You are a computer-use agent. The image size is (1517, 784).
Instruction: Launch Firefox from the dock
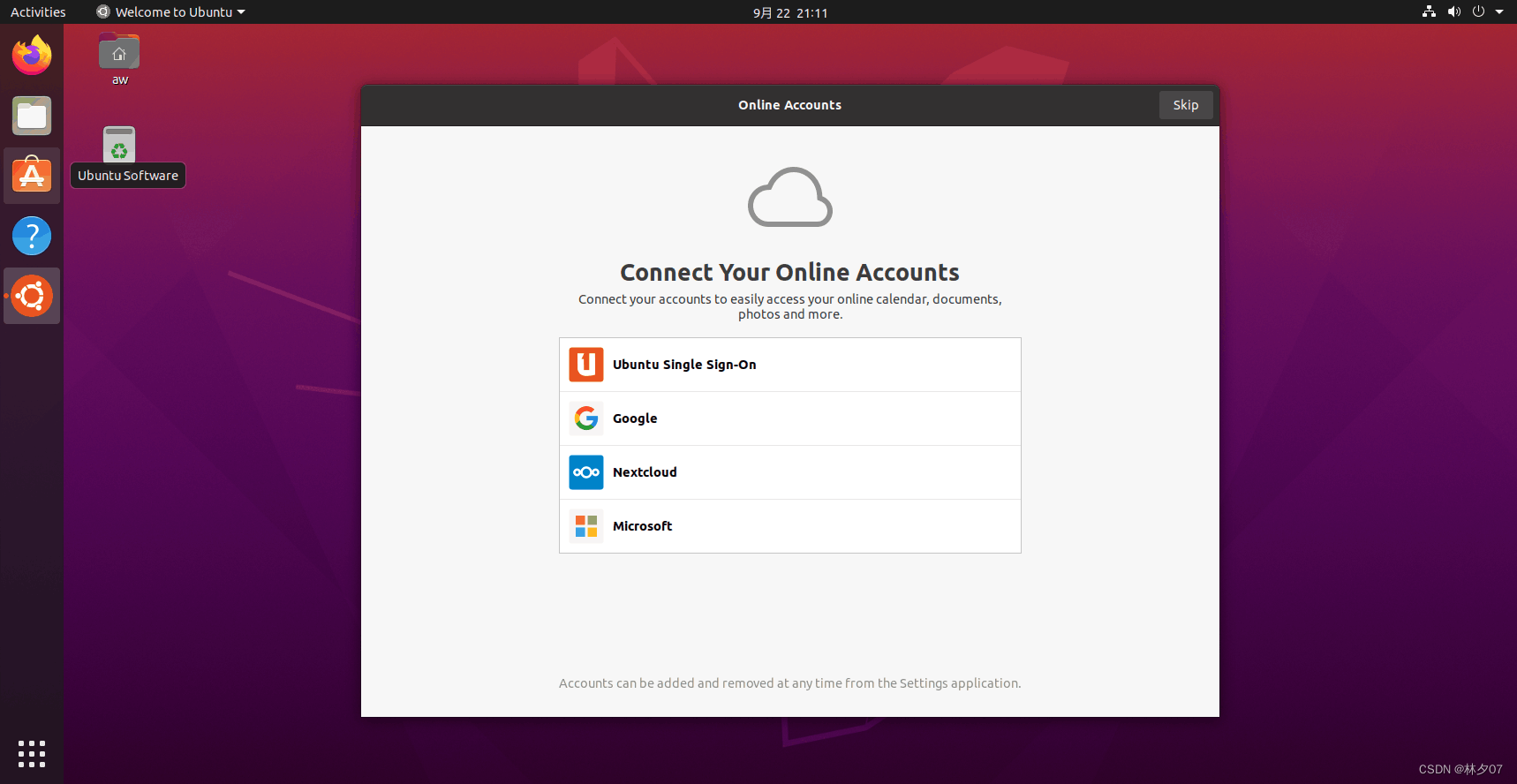coord(32,56)
